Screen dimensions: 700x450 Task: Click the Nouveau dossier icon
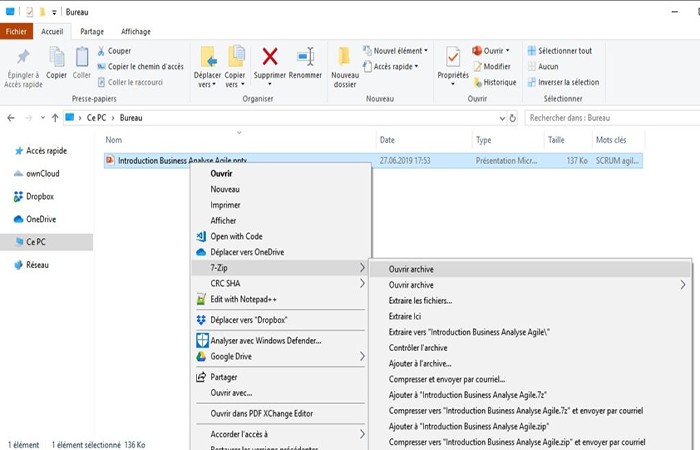(344, 57)
